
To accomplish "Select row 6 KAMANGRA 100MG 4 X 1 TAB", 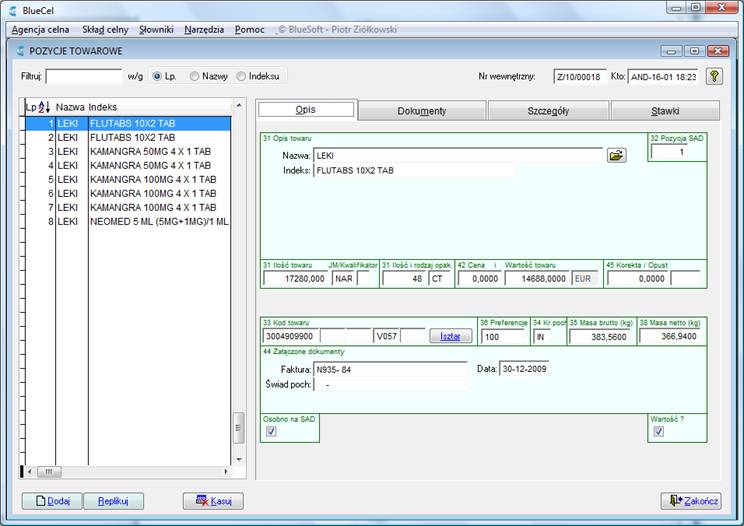I will [x=128, y=194].
